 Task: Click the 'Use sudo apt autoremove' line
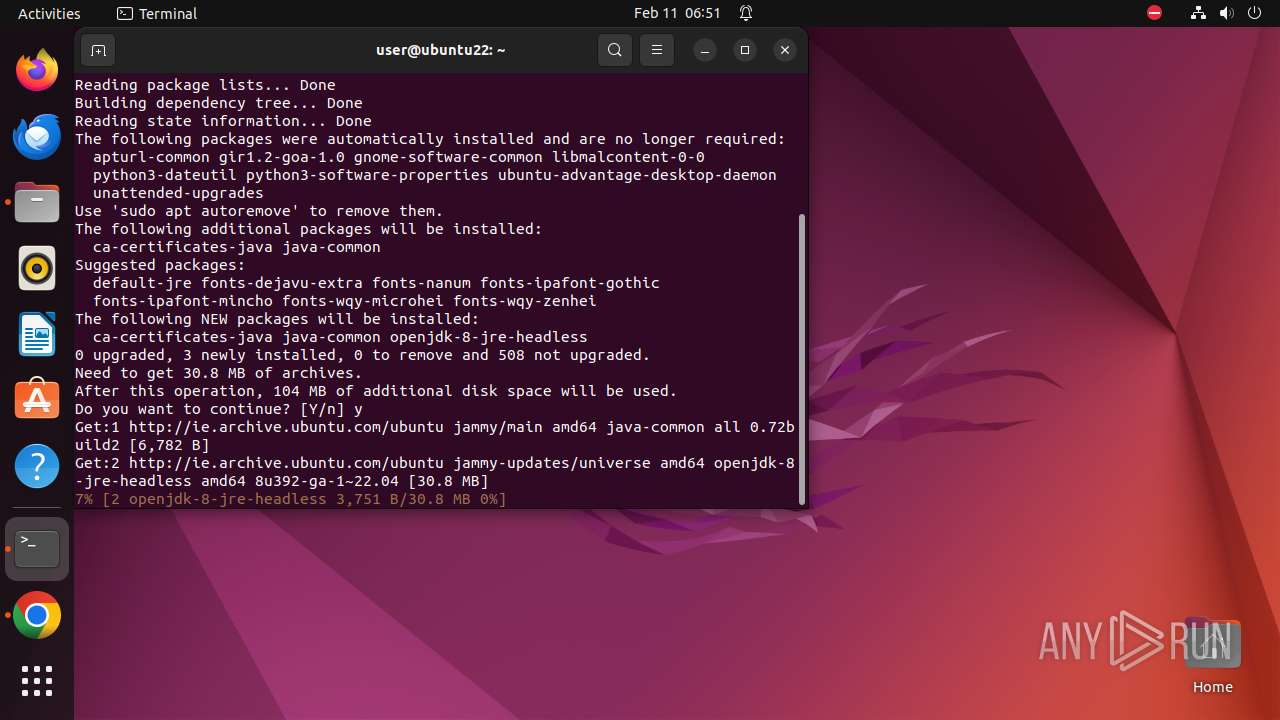(x=259, y=211)
